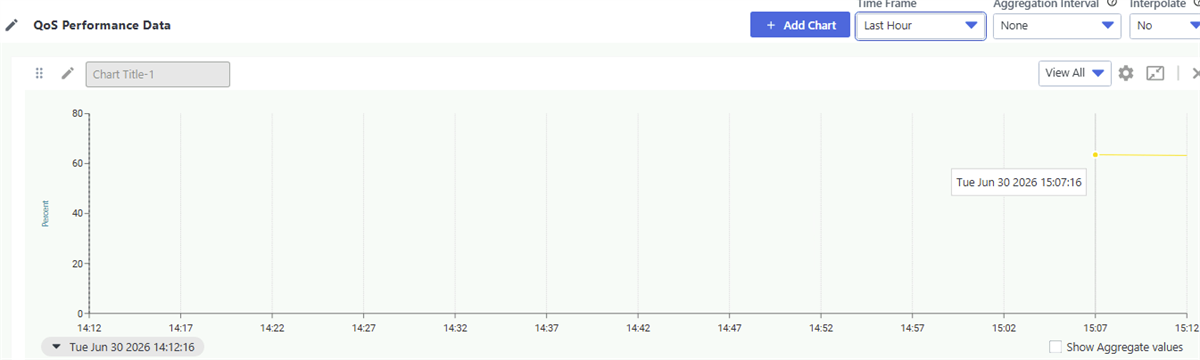This screenshot has height=360, width=1200.
Task: Open the chart settings gear icon
Action: coord(1126,73)
